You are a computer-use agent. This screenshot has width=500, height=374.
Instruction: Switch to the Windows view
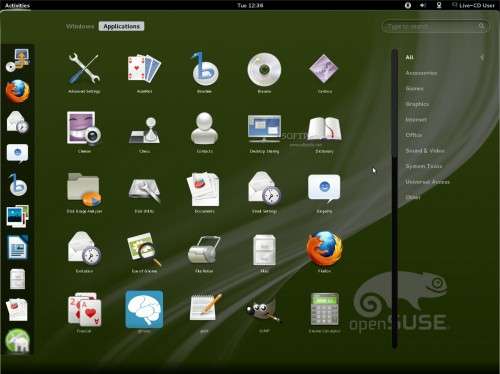[80, 26]
